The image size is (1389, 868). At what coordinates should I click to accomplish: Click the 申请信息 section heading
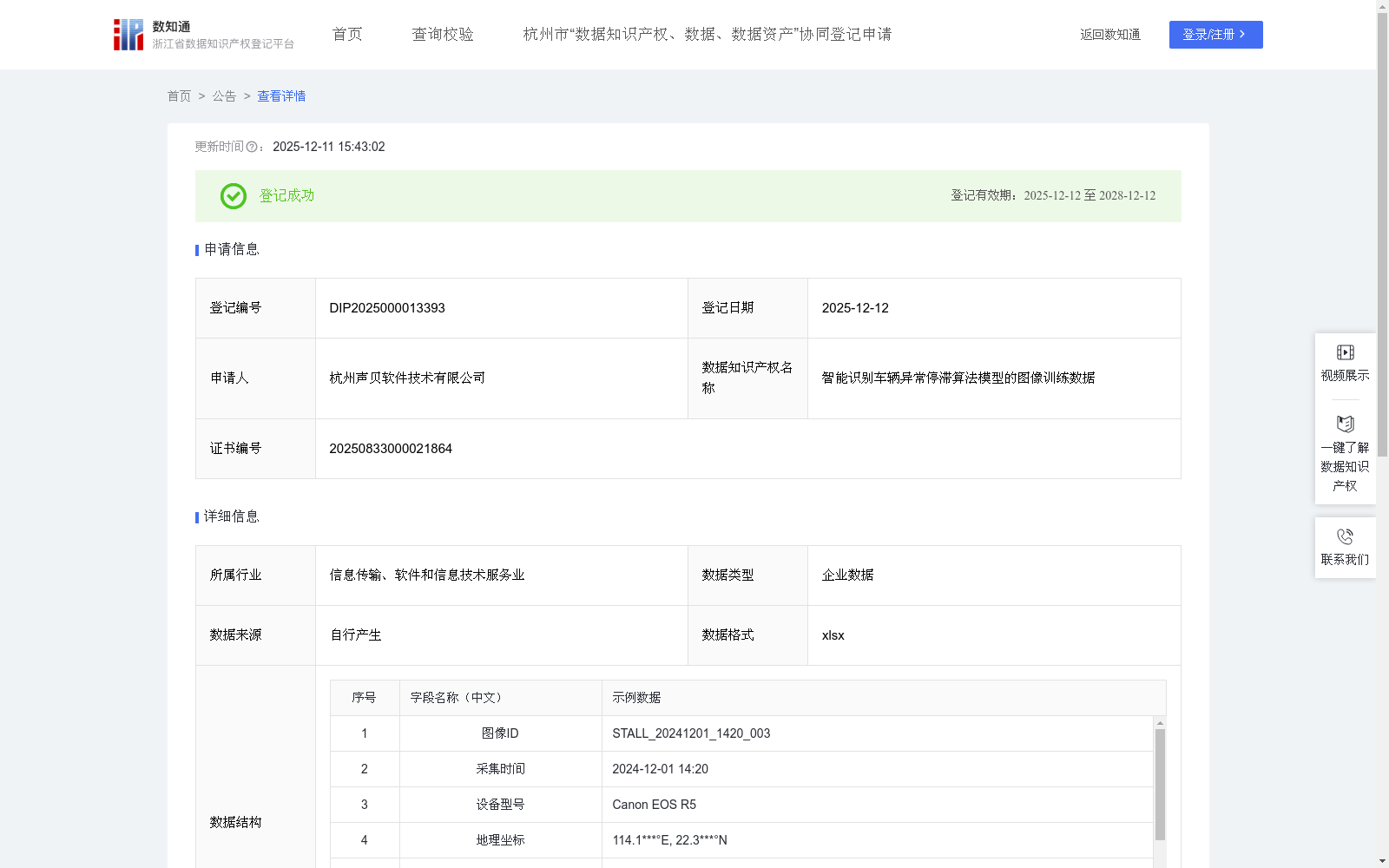coord(232,249)
